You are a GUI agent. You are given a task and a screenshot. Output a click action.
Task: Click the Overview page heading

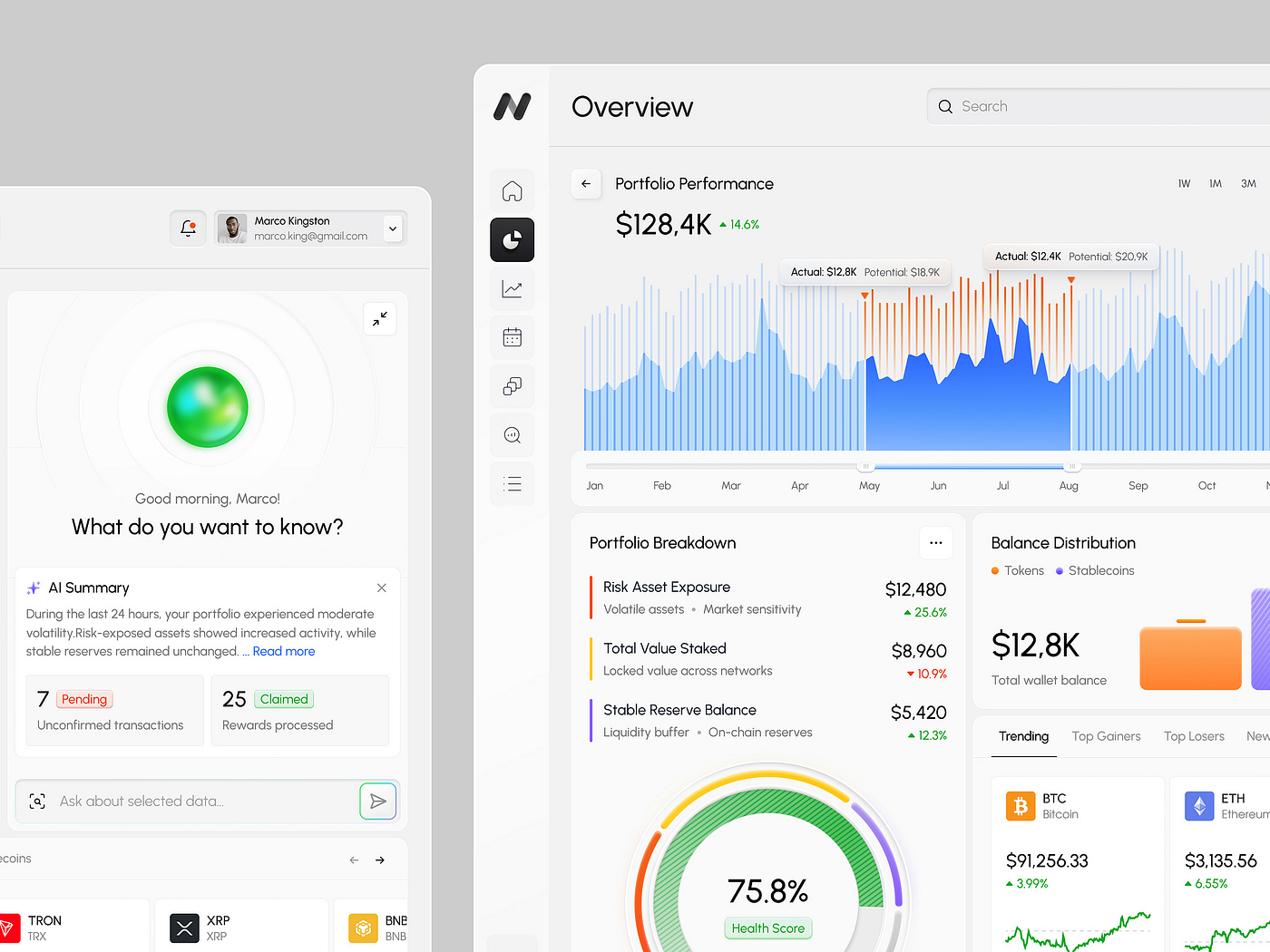(x=632, y=107)
